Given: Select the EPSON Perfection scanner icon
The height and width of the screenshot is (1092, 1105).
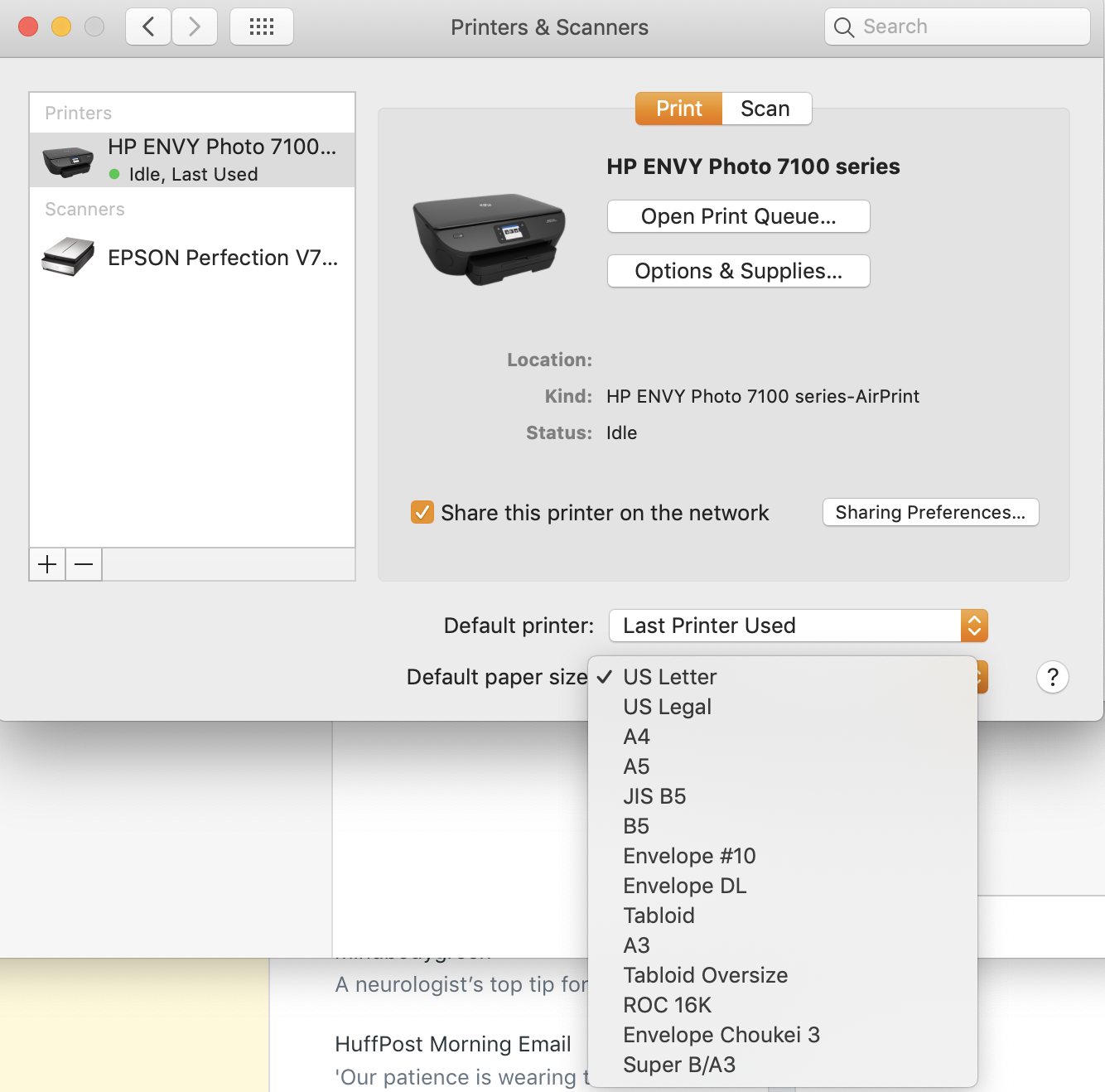Looking at the screenshot, I should (x=66, y=257).
